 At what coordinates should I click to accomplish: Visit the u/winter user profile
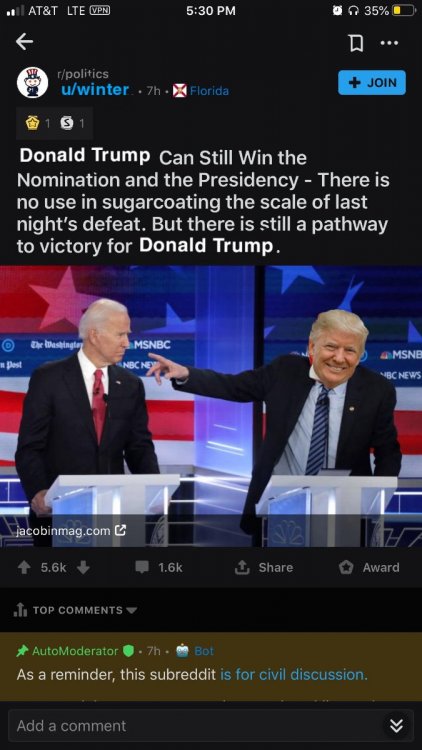(95, 90)
